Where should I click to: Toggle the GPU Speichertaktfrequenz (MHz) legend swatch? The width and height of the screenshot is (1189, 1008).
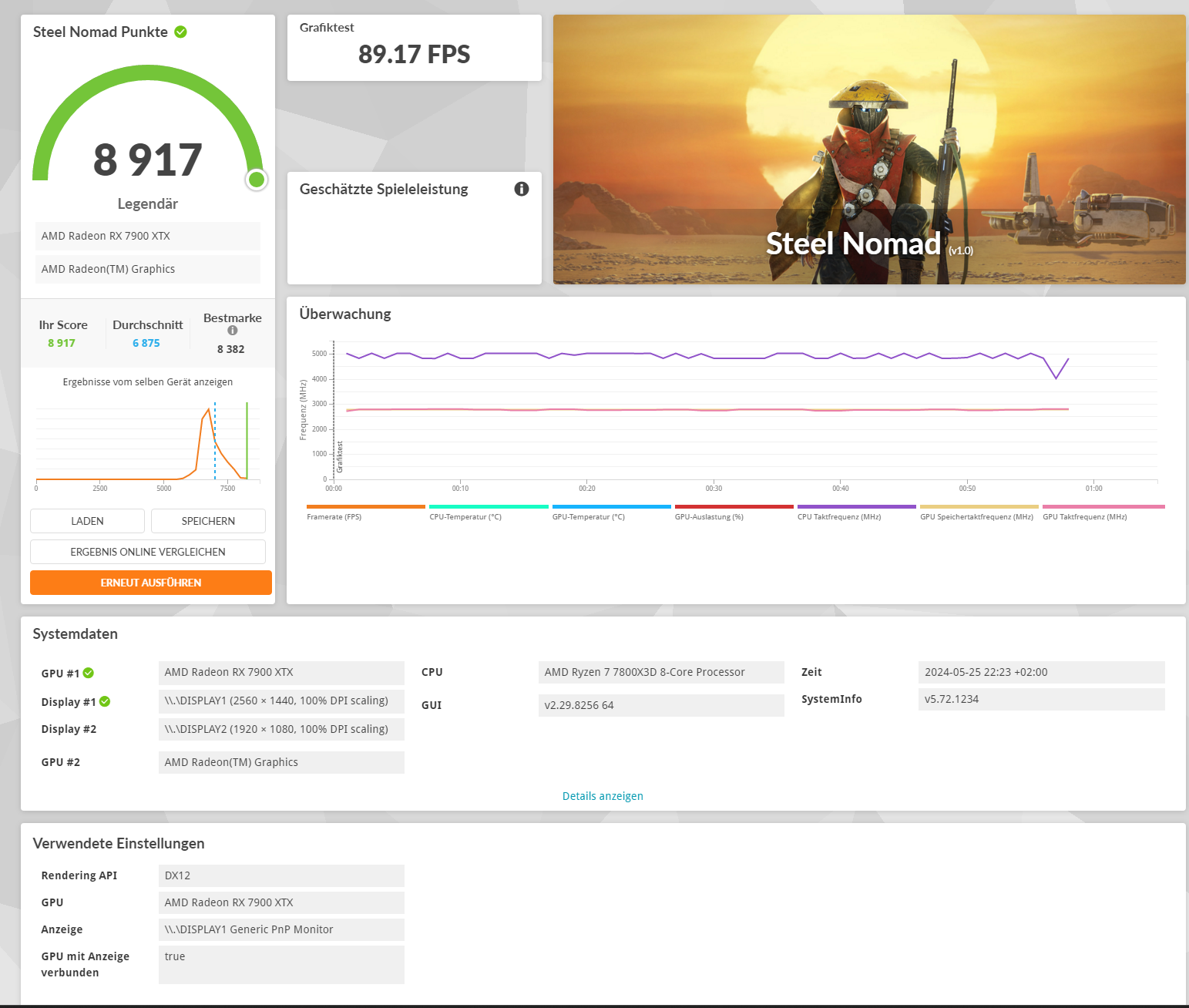click(979, 507)
